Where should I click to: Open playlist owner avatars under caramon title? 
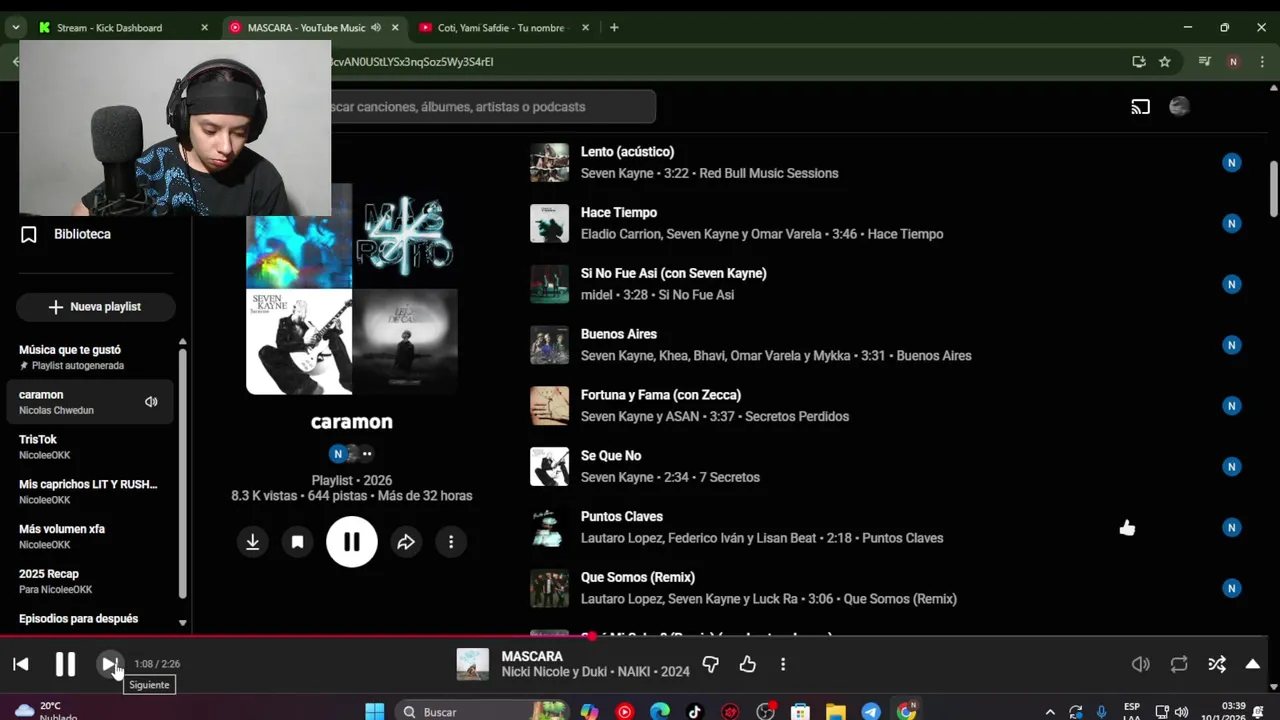tap(351, 454)
